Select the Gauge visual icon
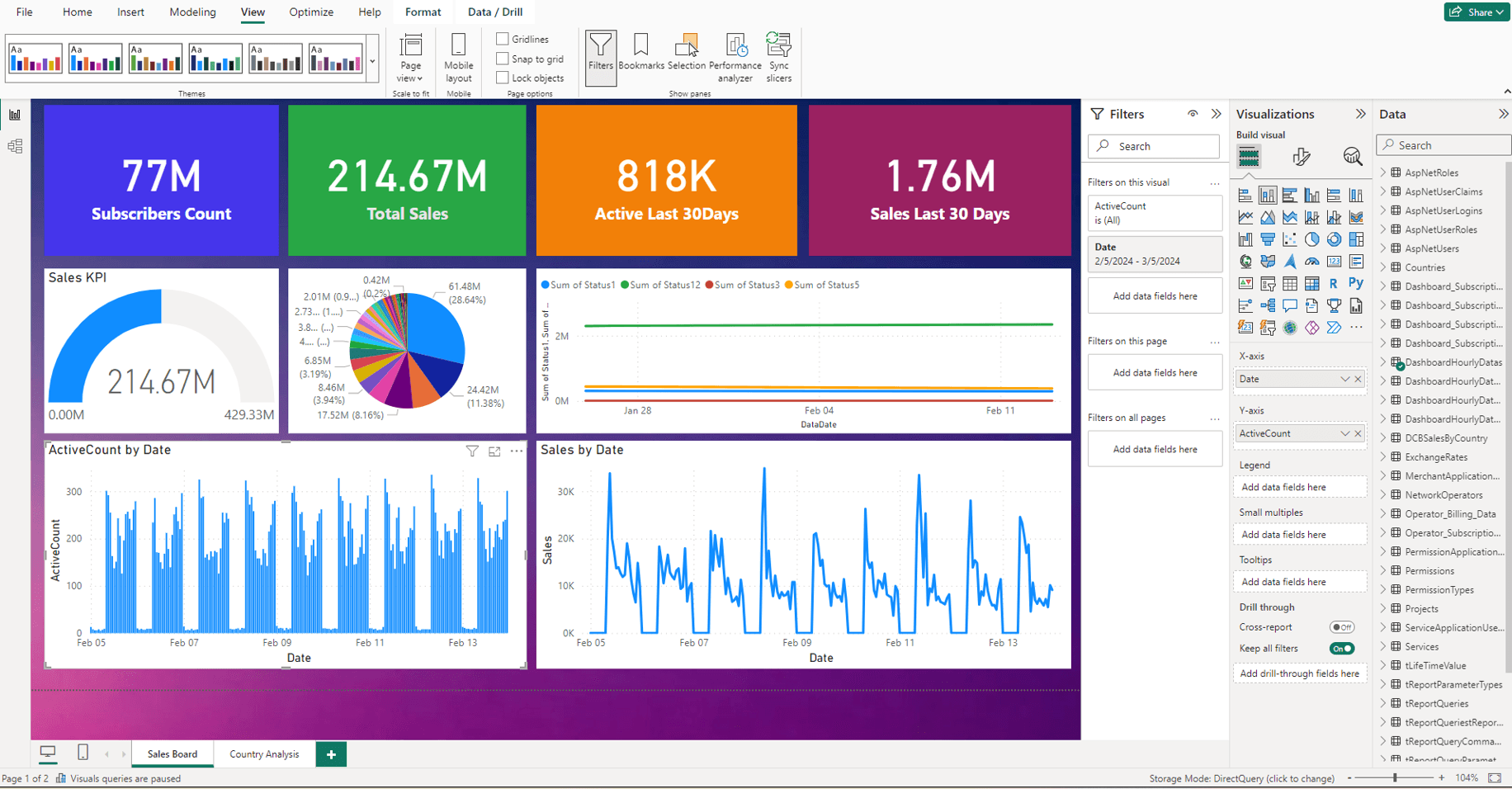1512x789 pixels. (1312, 262)
